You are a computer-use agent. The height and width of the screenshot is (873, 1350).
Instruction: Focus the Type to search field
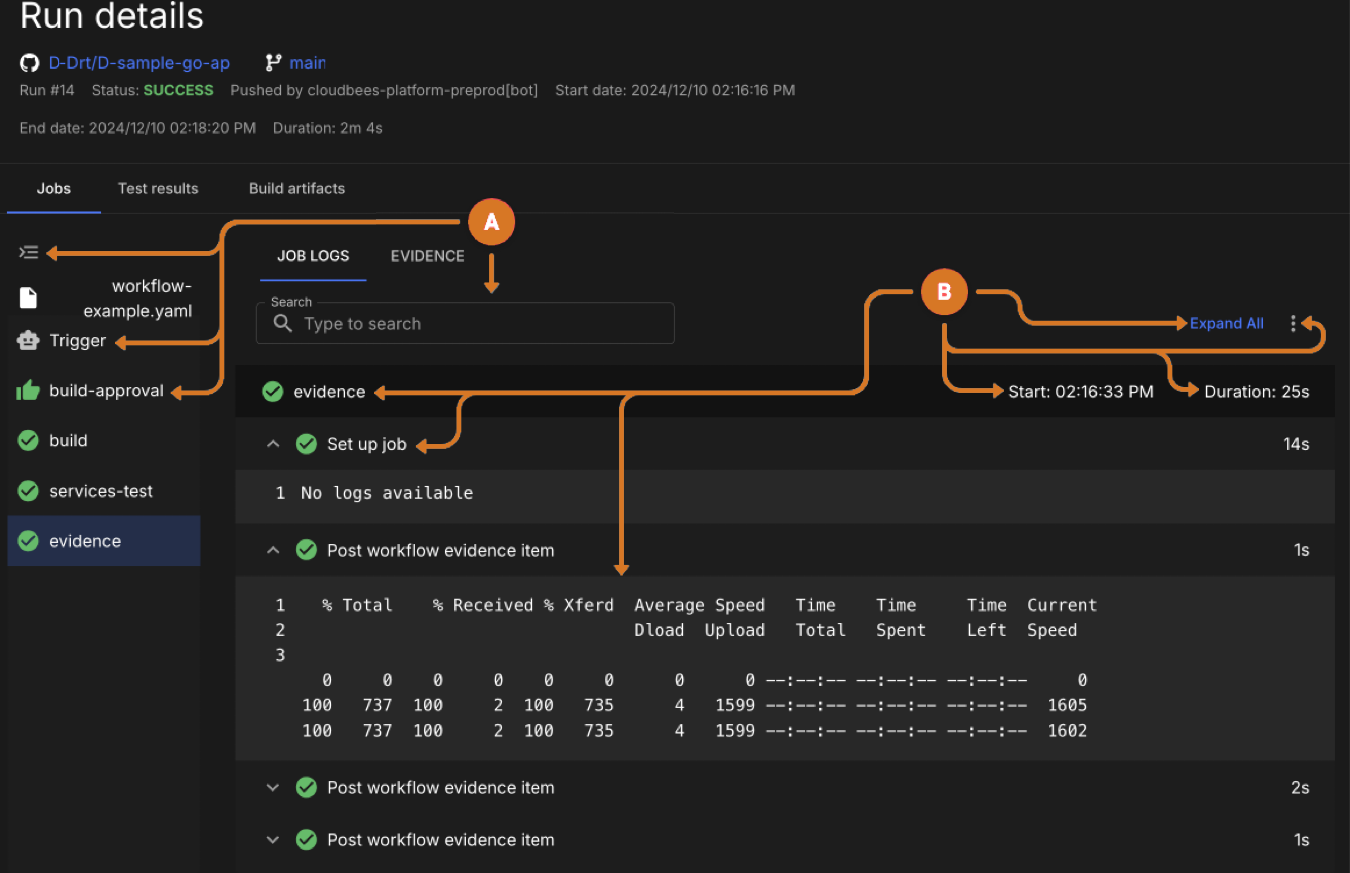(x=480, y=324)
